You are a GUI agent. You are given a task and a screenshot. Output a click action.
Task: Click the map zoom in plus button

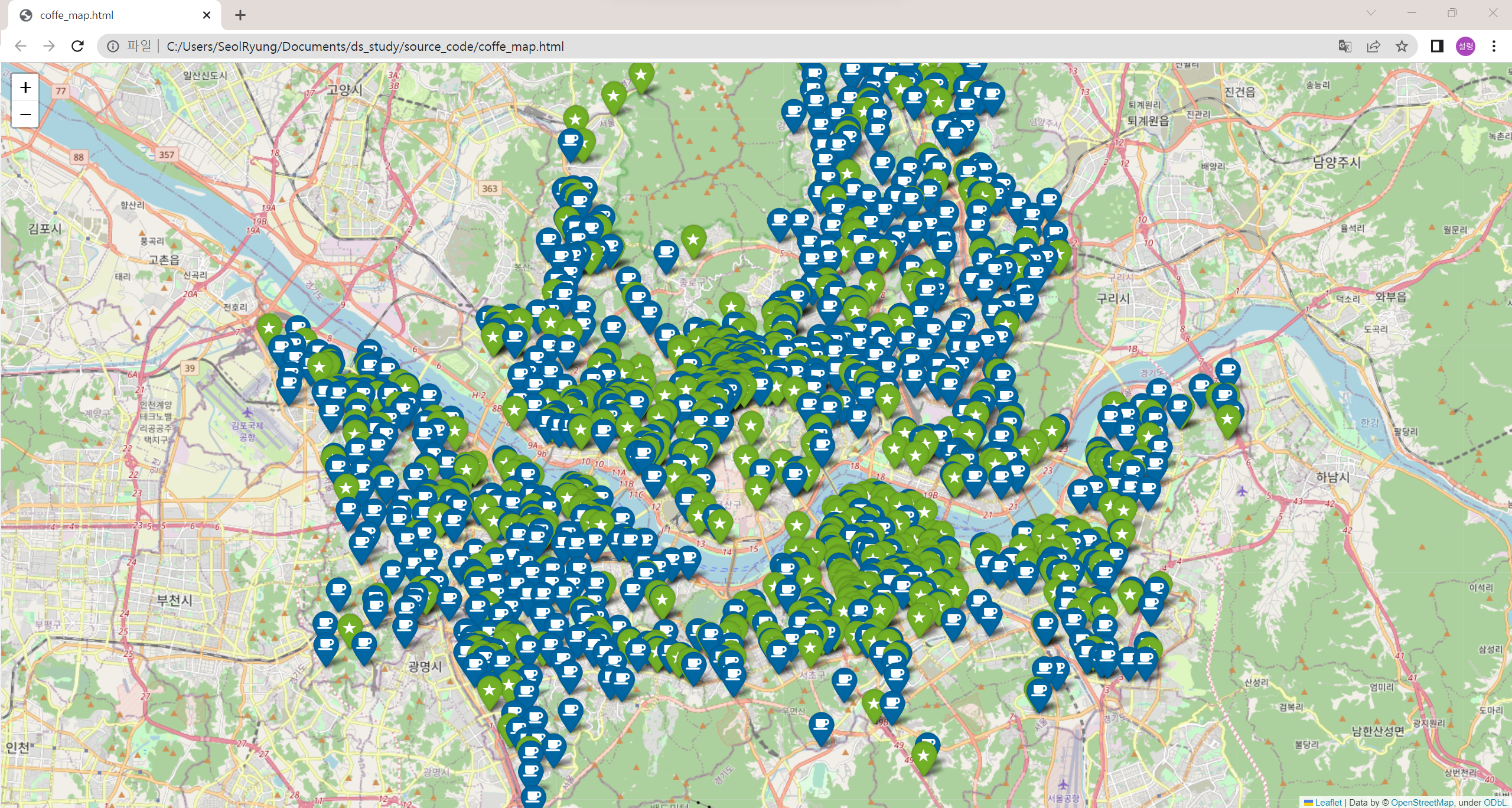pos(25,88)
